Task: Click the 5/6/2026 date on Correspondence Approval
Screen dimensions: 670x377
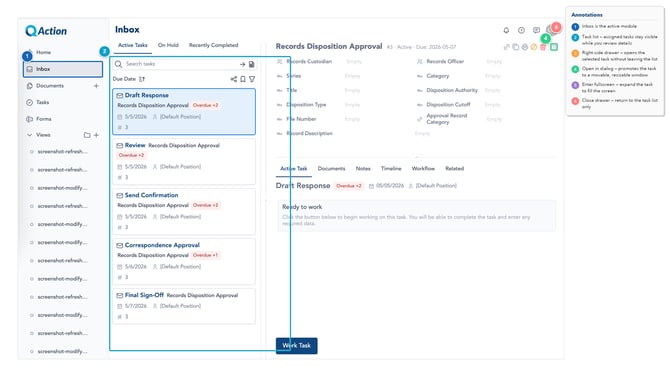Action: 135,267
